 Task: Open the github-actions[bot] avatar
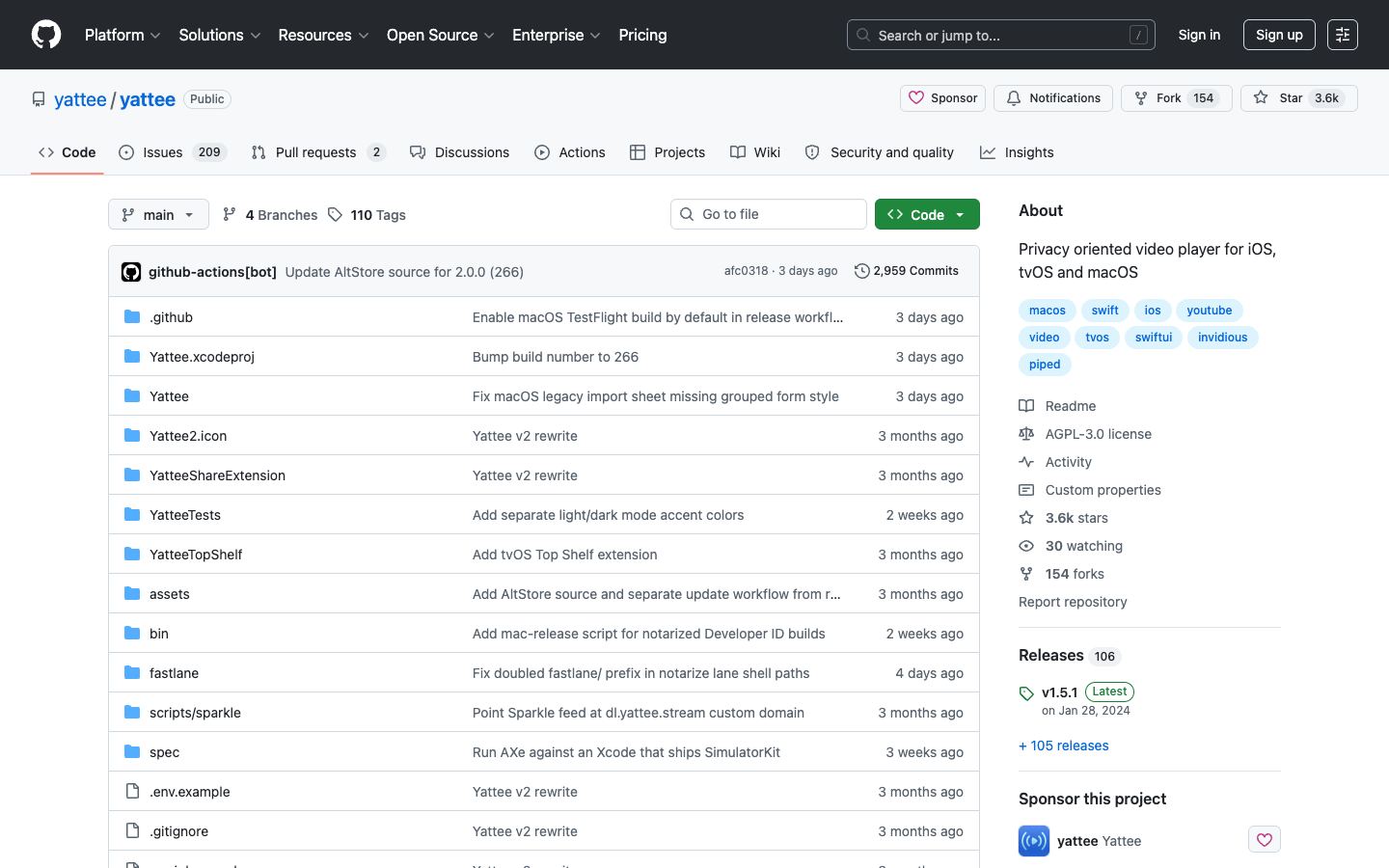(131, 272)
